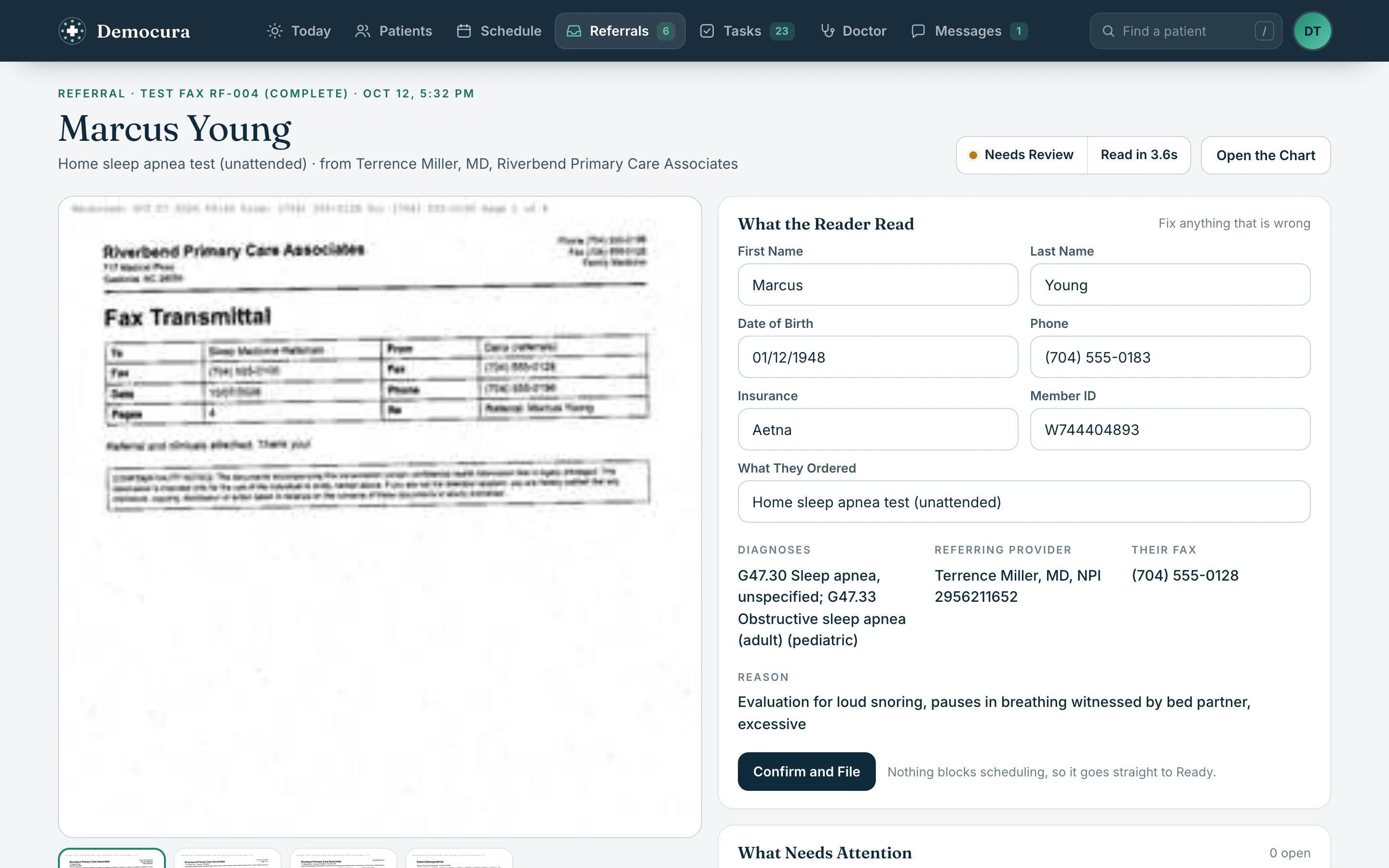Click the fax transmittal page preview
The height and width of the screenshot is (868, 1389).
(x=380, y=516)
